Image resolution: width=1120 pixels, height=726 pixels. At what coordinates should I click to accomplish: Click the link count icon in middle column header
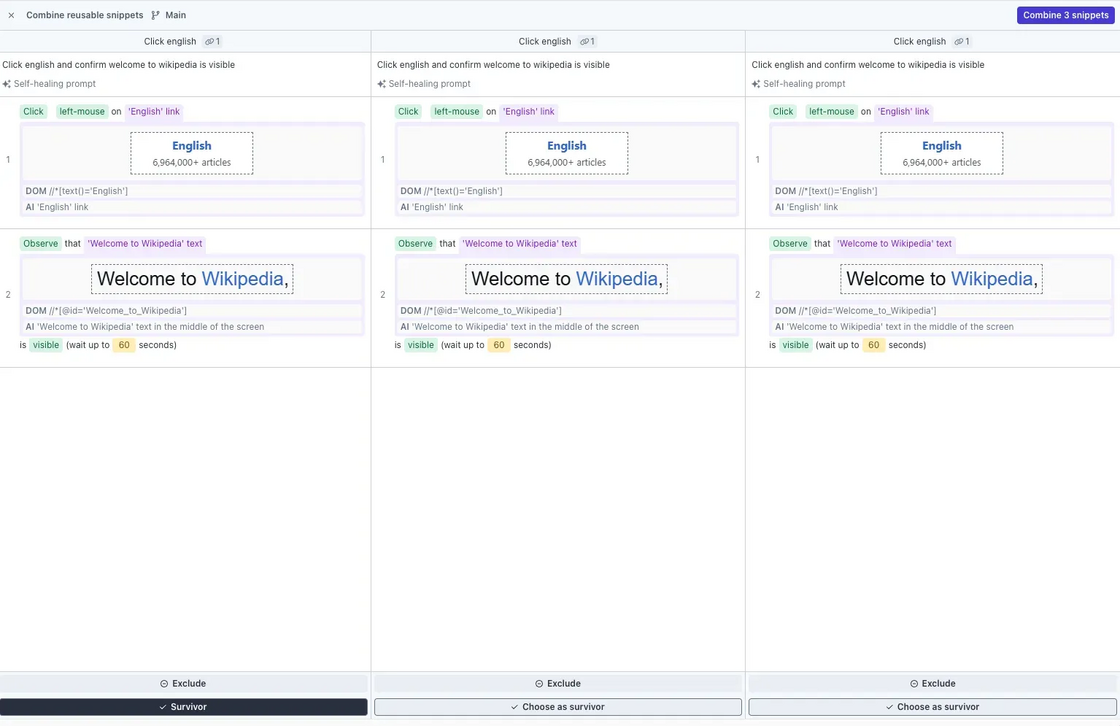coord(584,42)
